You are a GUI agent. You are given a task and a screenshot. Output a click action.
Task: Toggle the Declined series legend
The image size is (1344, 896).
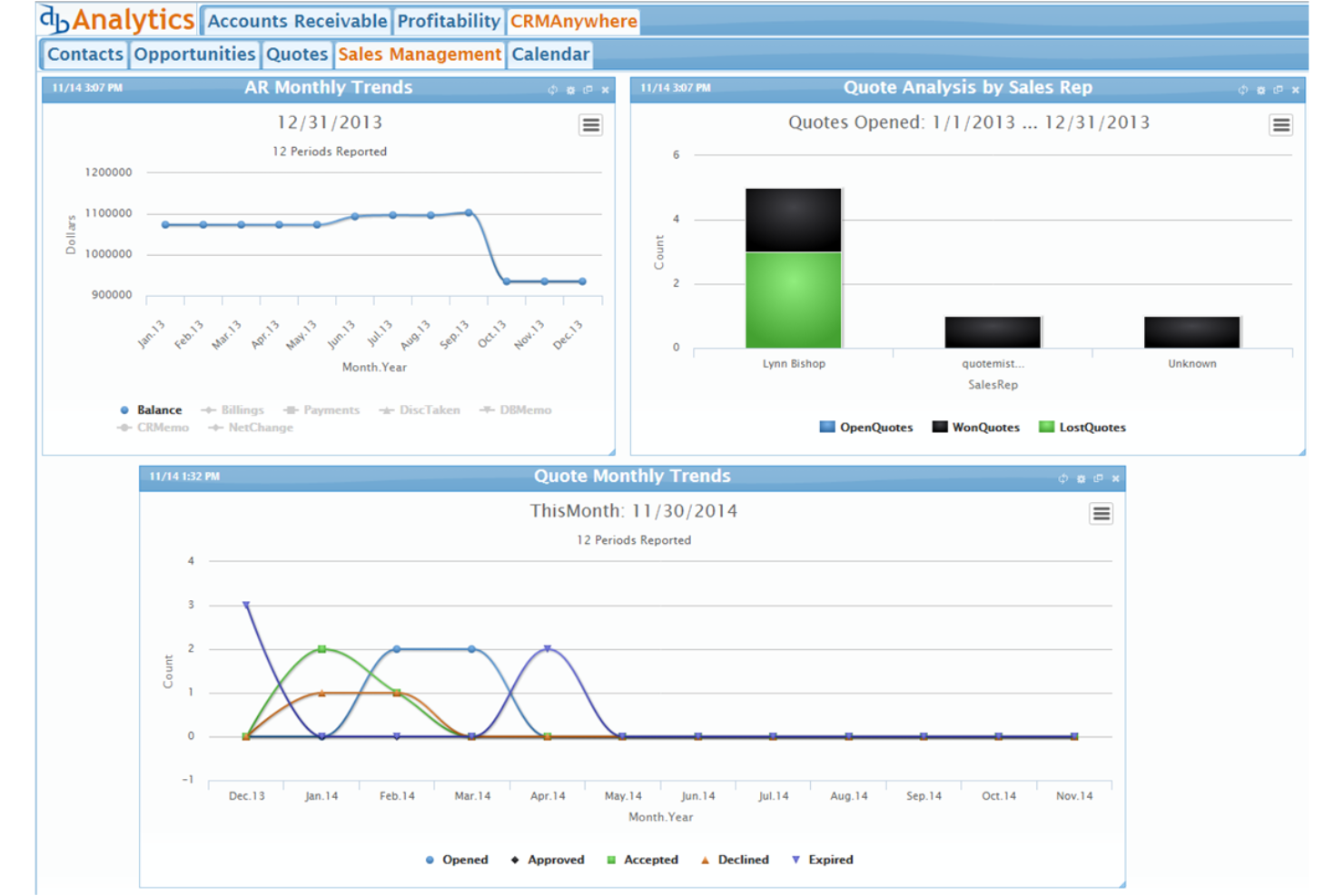pyautogui.click(x=734, y=860)
